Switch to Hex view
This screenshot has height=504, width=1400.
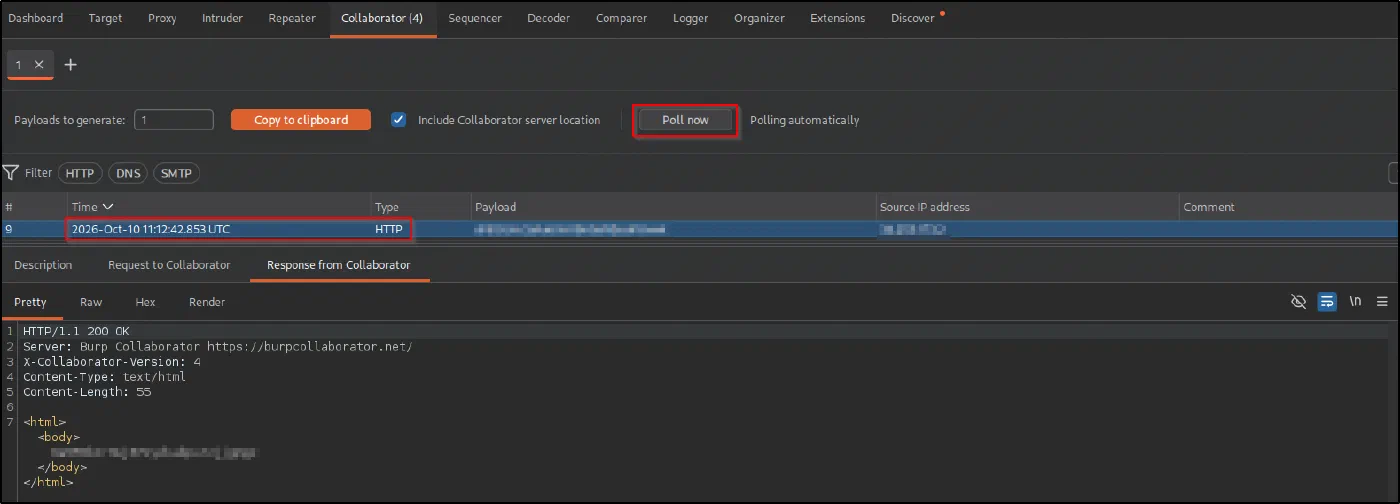pos(145,302)
